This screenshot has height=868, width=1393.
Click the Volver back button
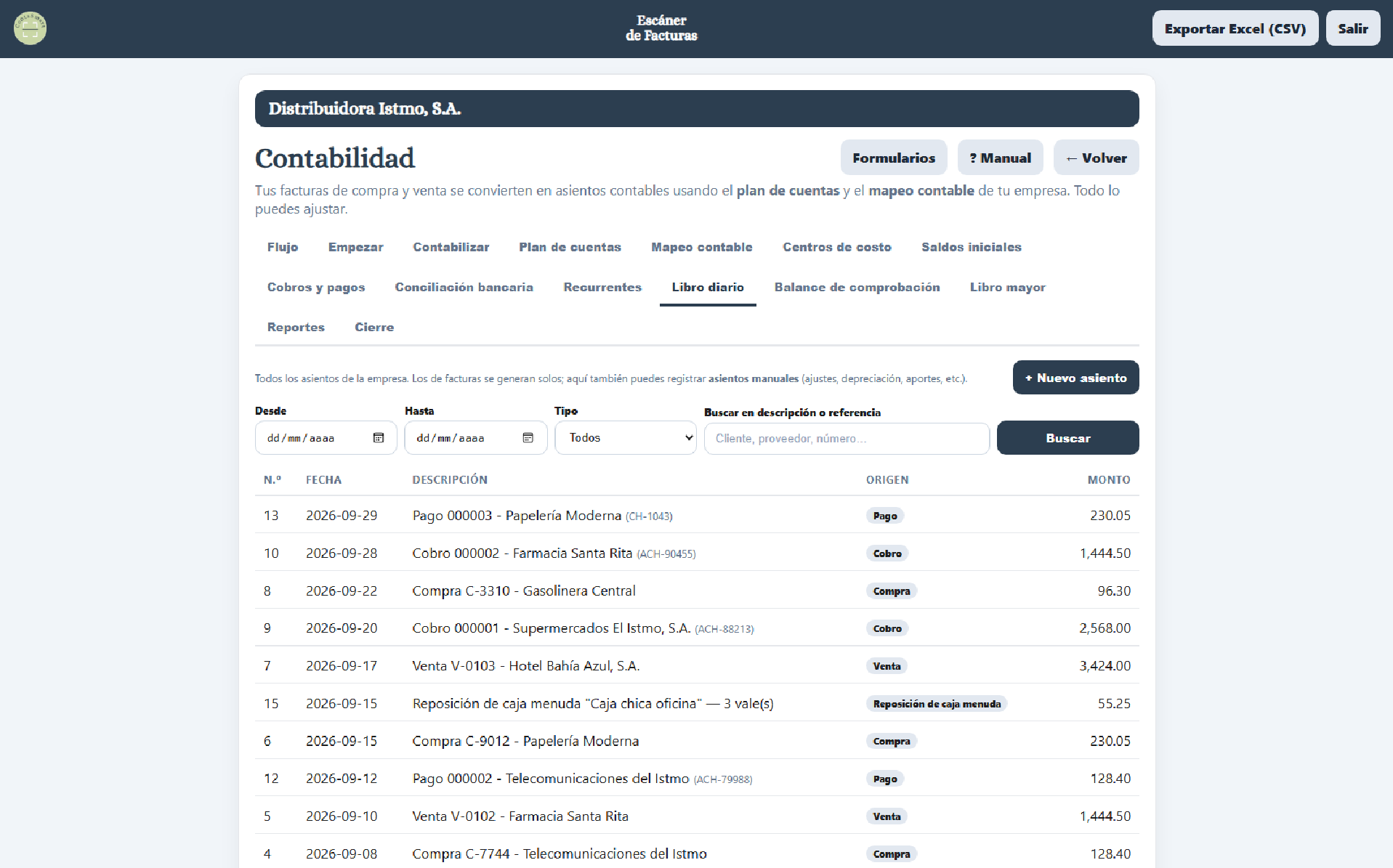tap(1096, 158)
